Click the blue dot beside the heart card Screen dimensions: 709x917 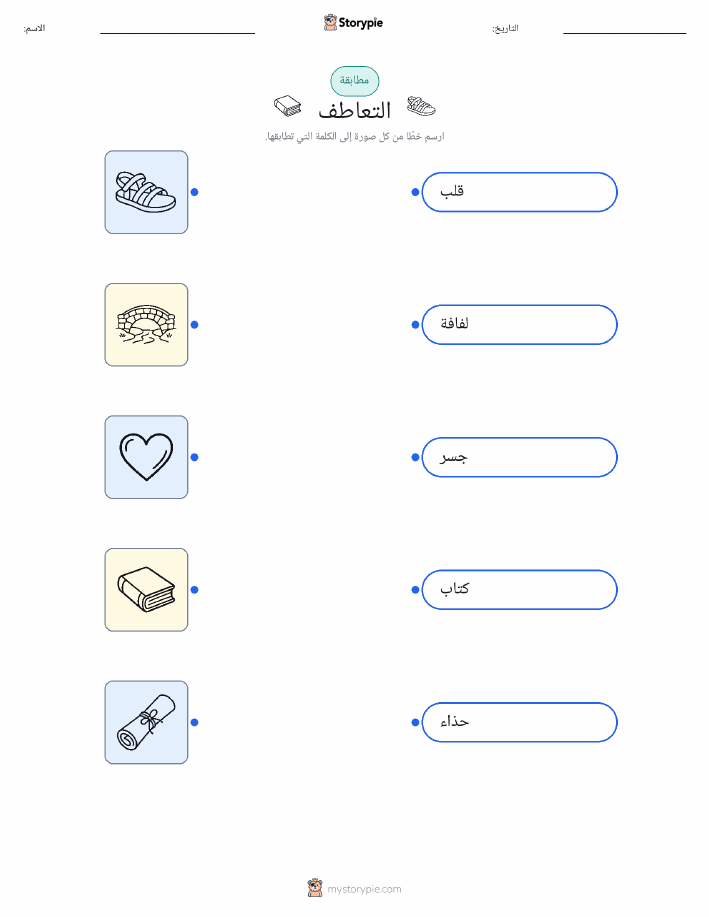pyautogui.click(x=195, y=457)
